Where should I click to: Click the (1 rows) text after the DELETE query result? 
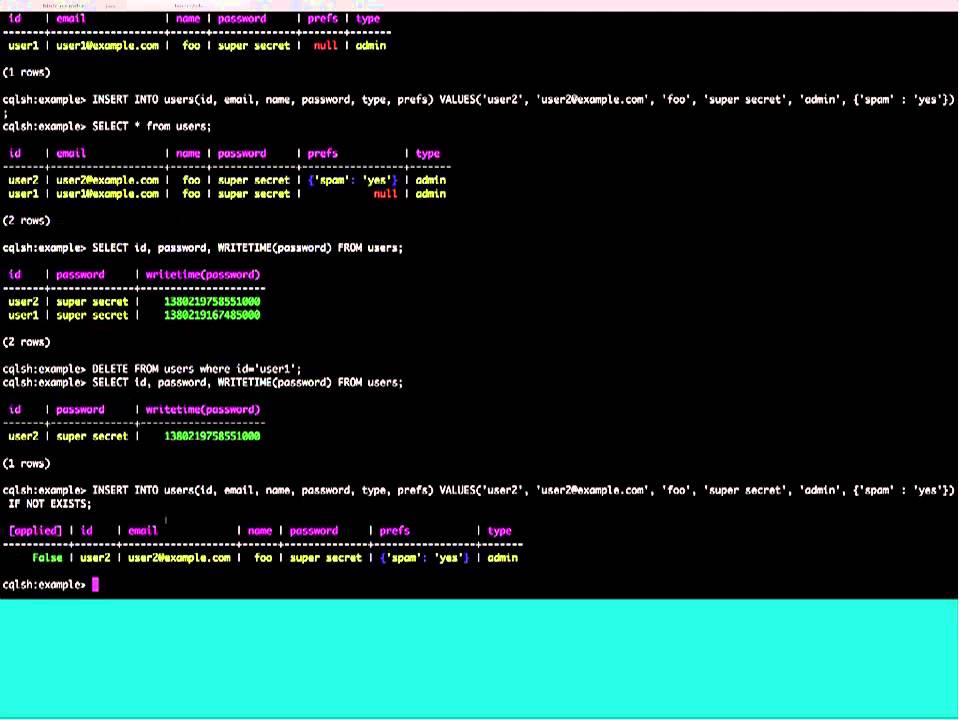[26, 463]
